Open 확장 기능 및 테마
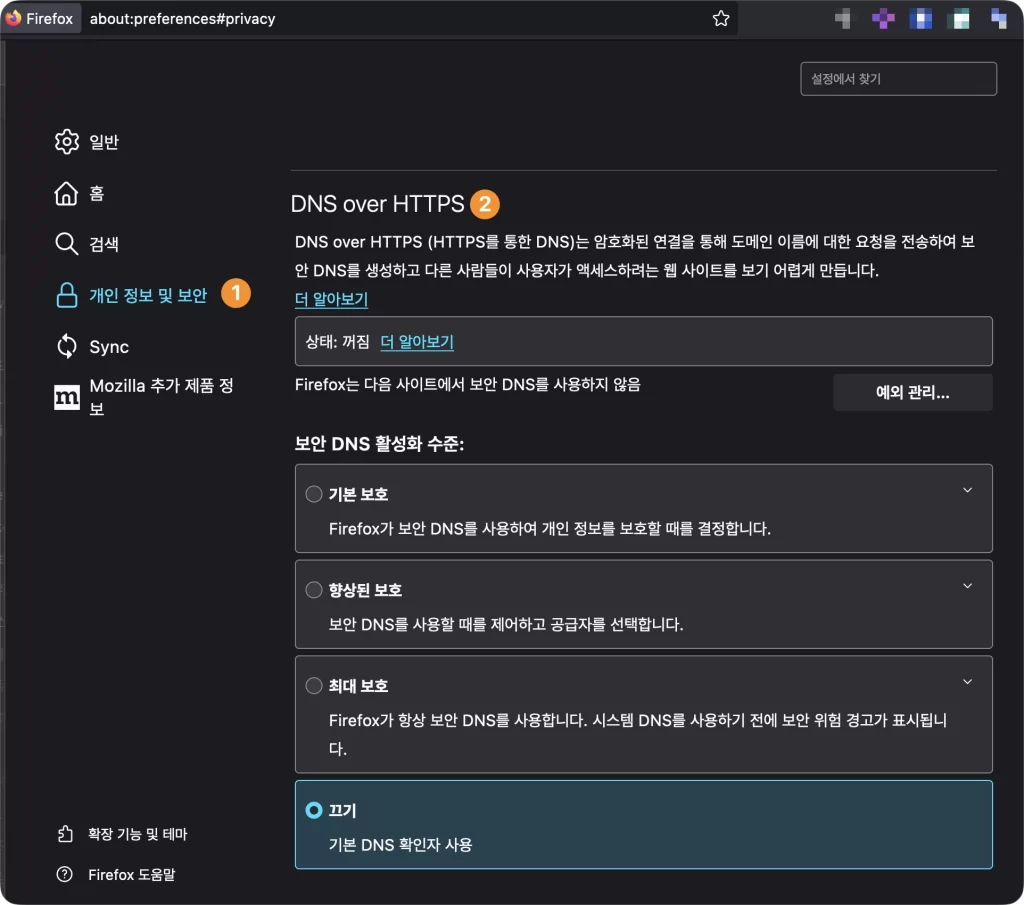 (x=138, y=834)
